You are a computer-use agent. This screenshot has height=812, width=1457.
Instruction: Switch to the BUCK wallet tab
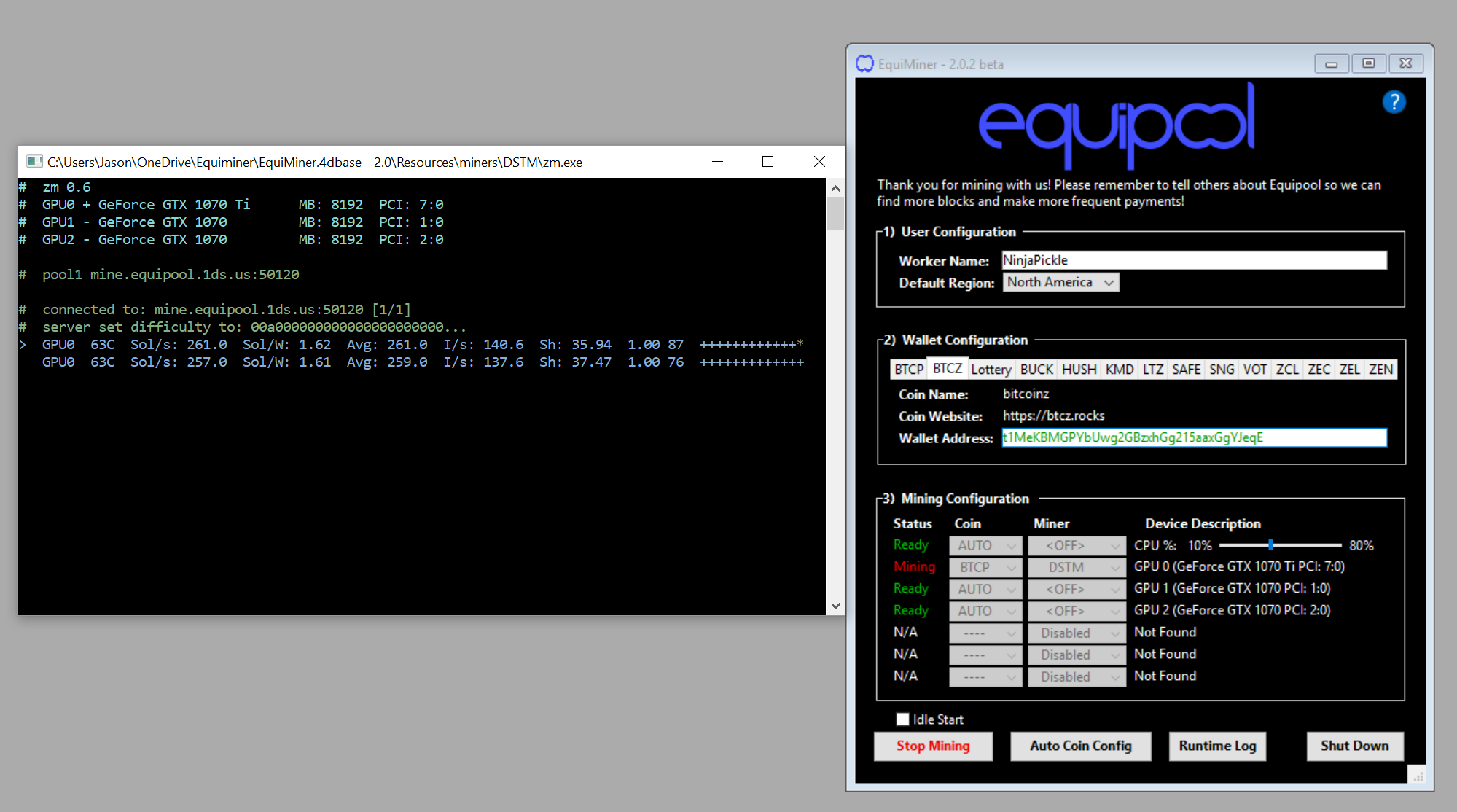coord(1036,370)
